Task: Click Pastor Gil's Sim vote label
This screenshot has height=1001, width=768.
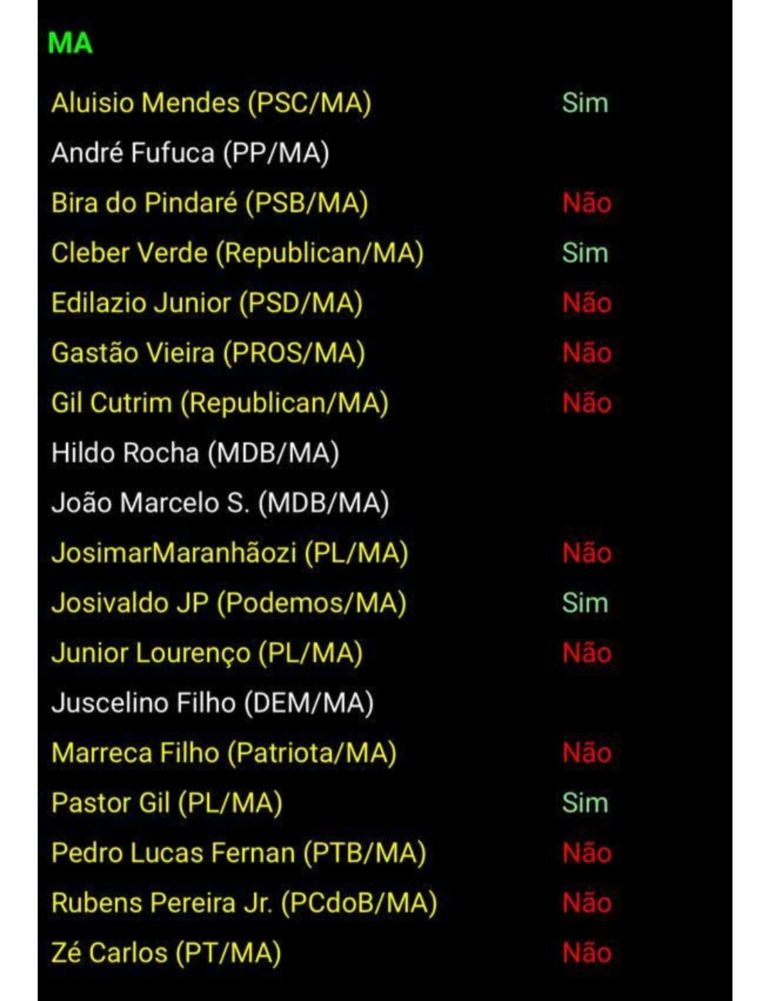Action: click(585, 803)
